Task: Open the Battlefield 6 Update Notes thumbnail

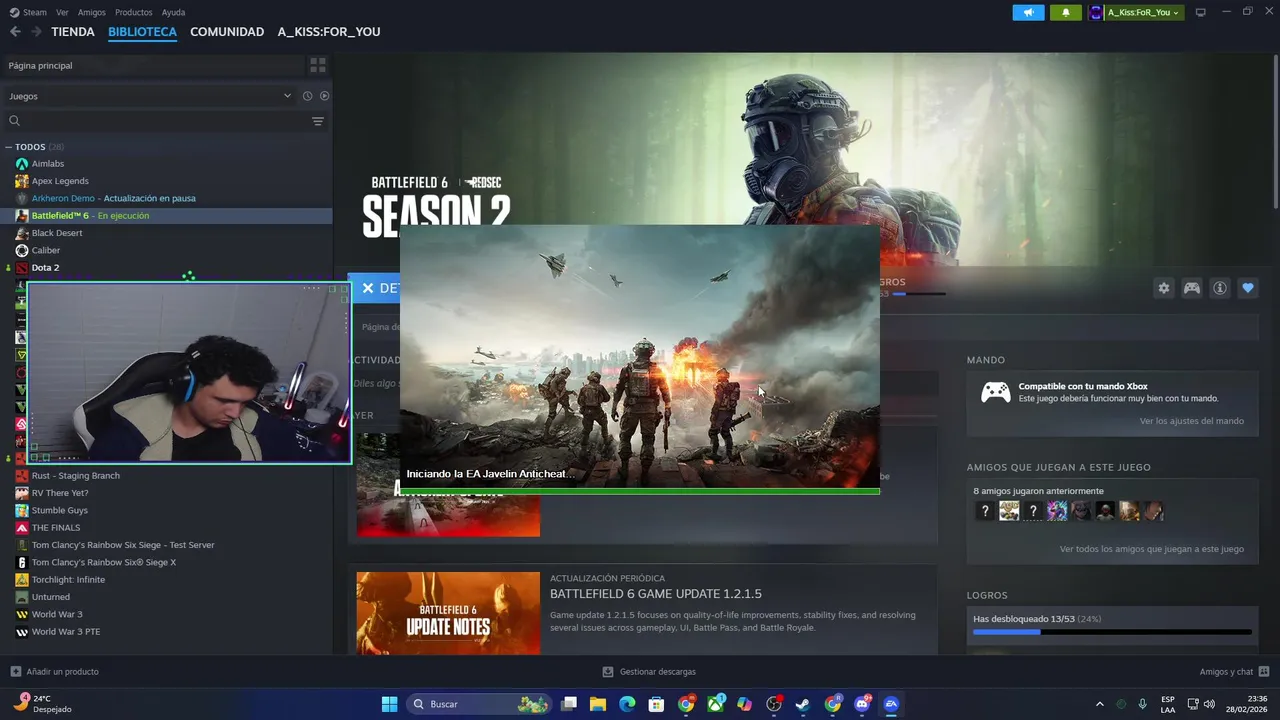Action: (x=448, y=613)
